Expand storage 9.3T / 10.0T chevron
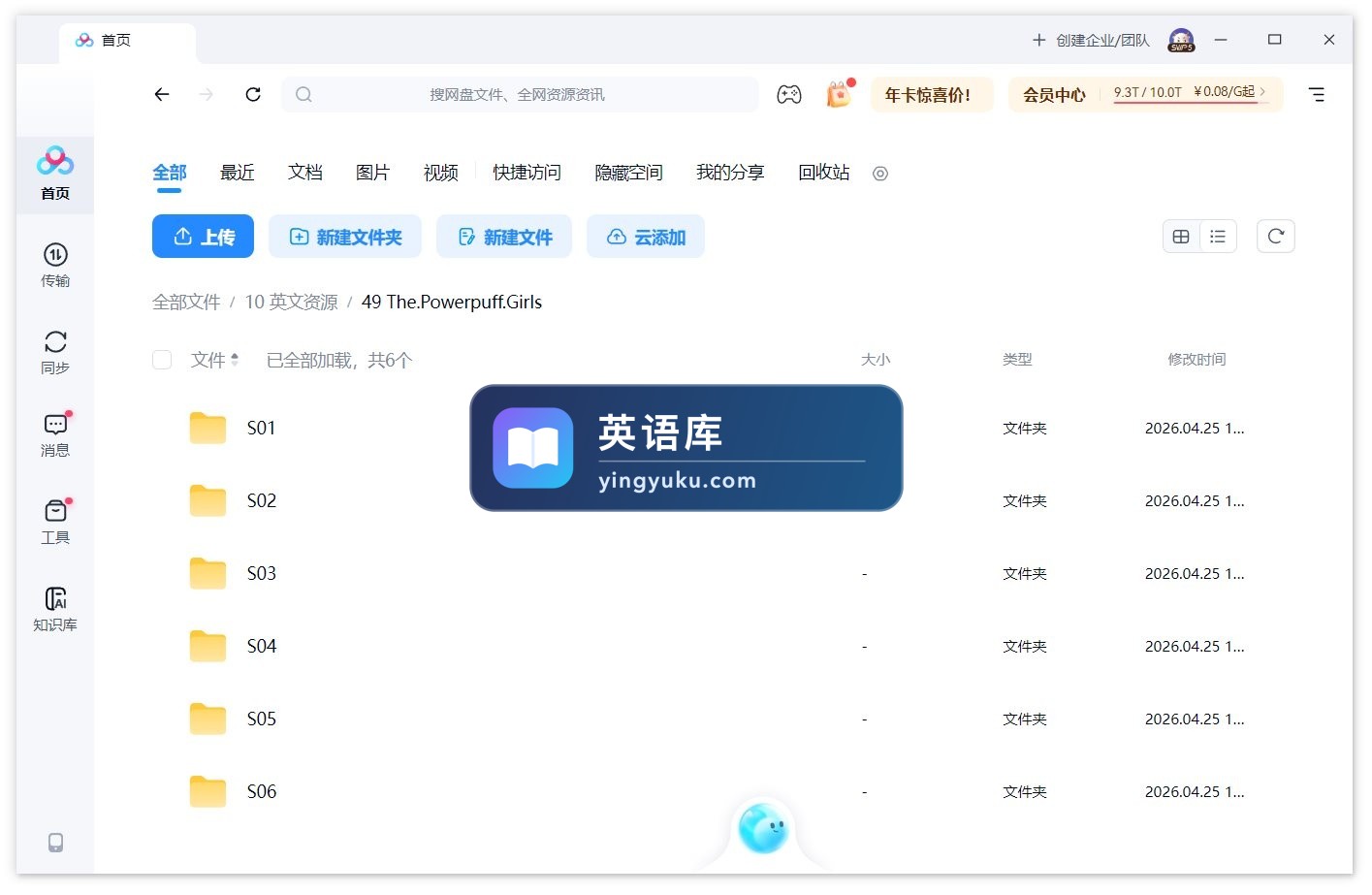 click(1262, 91)
